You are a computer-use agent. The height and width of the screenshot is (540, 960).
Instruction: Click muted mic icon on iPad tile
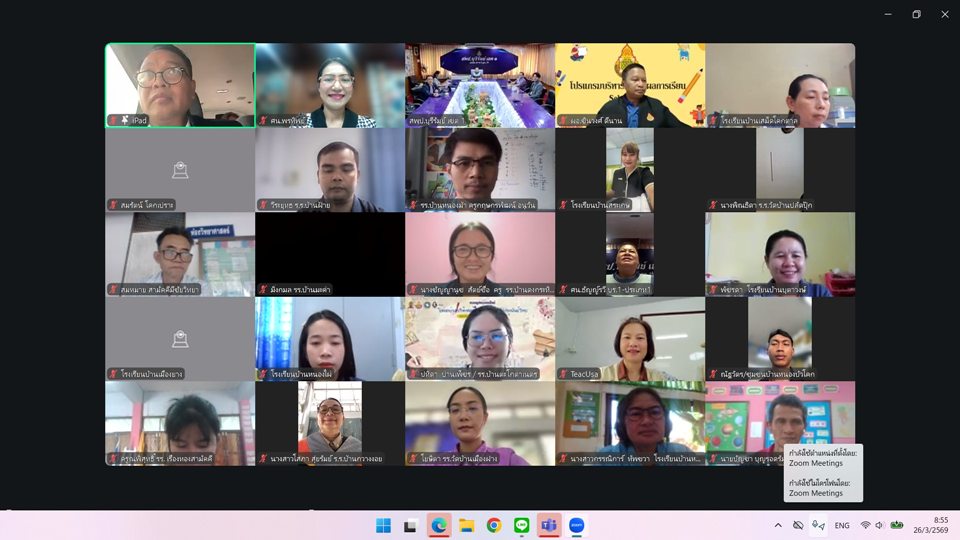click(113, 120)
